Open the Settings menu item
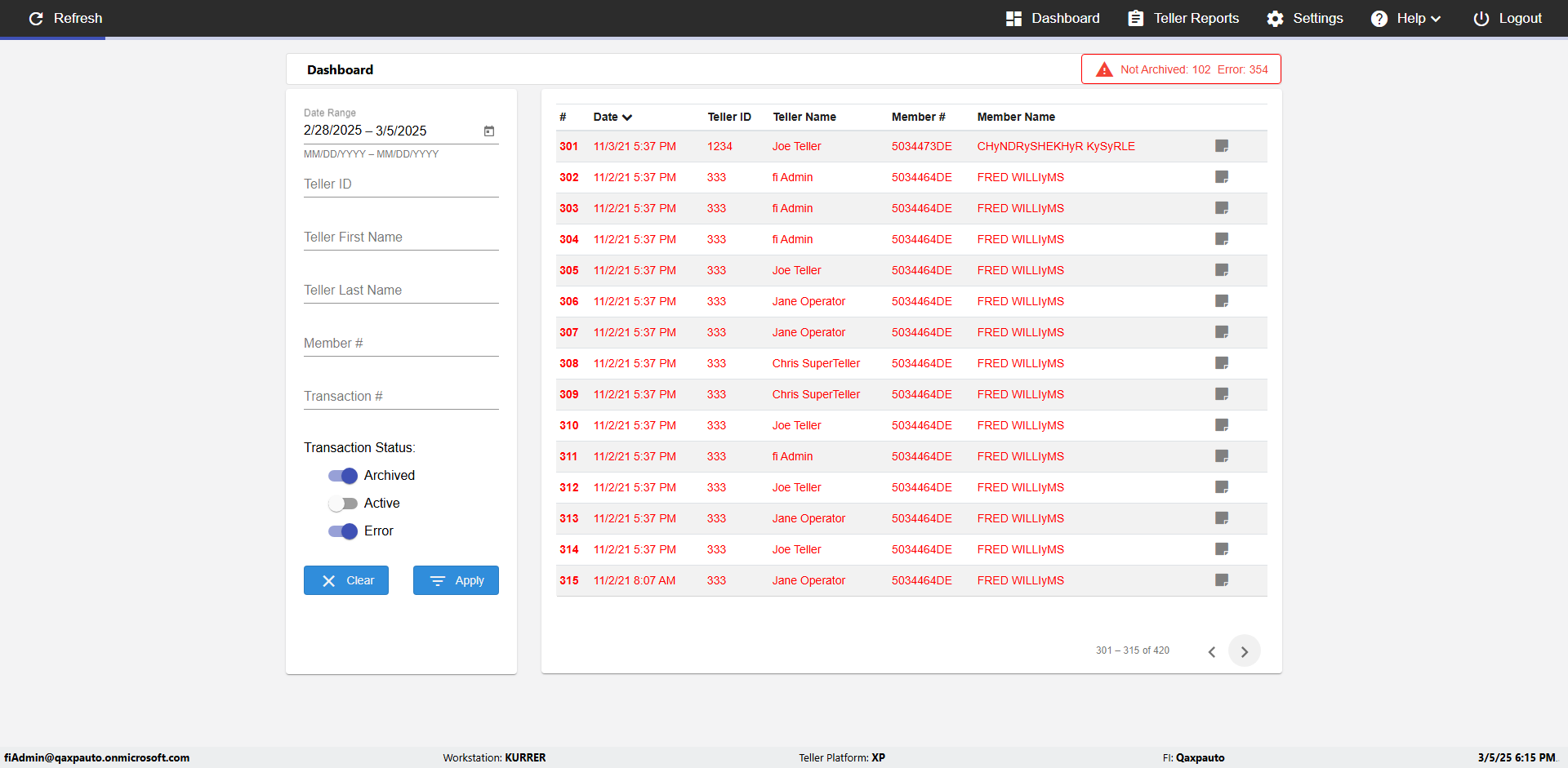Screen dimensions: 1568x768 [1305, 18]
